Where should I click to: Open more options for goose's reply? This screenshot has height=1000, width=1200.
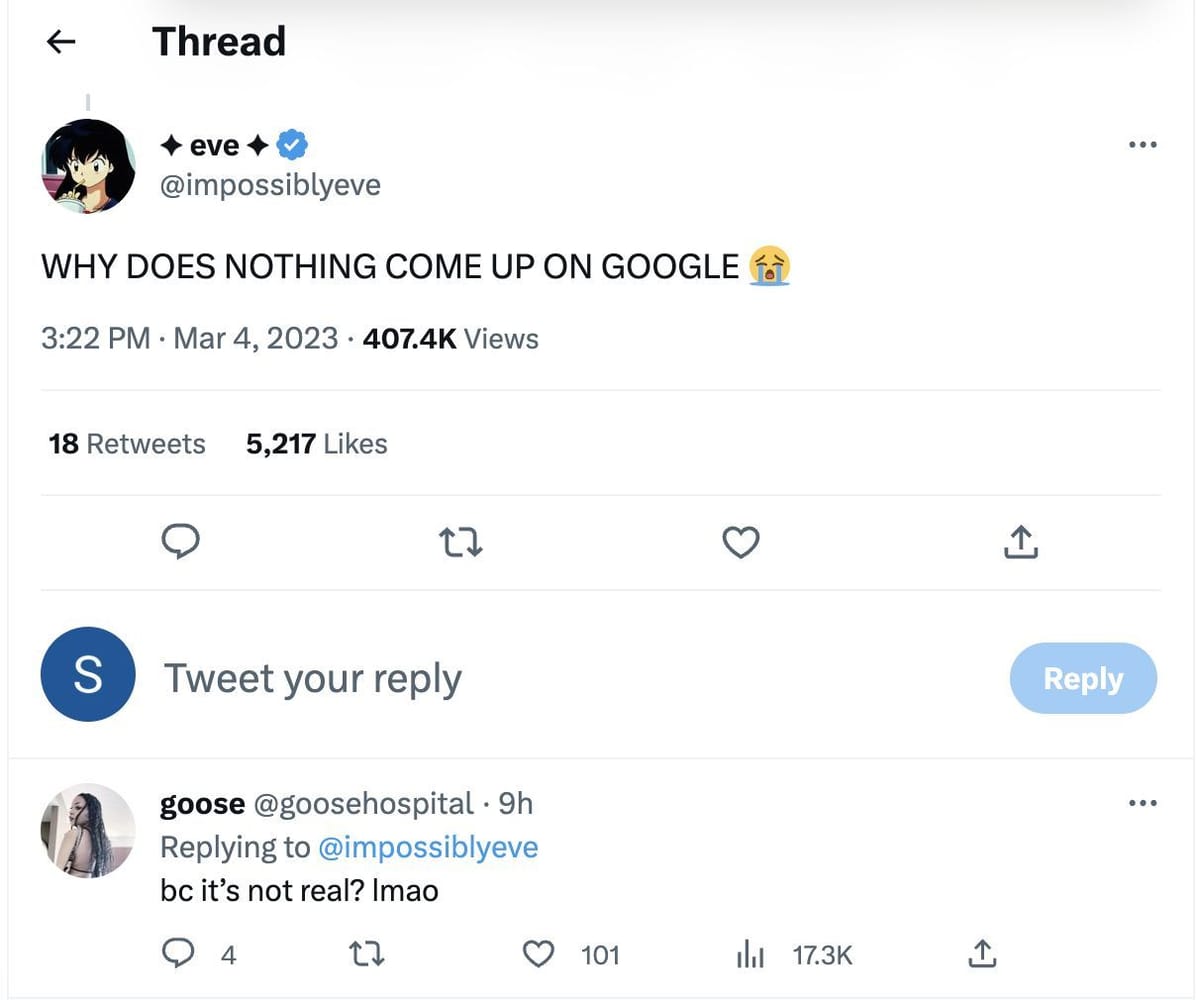[1142, 802]
